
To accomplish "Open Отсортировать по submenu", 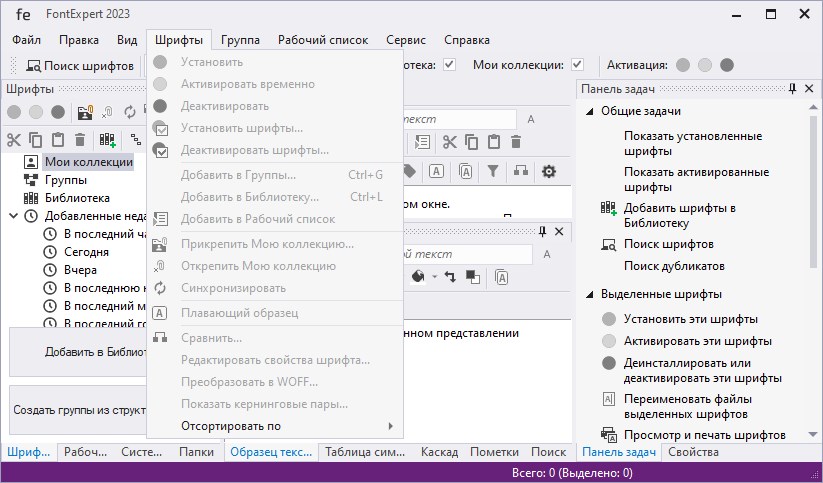I will (275, 426).
